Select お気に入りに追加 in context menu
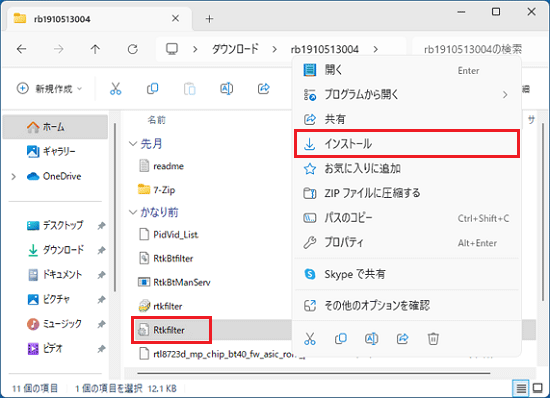Screen dimensions: 550x398 pos(407,169)
